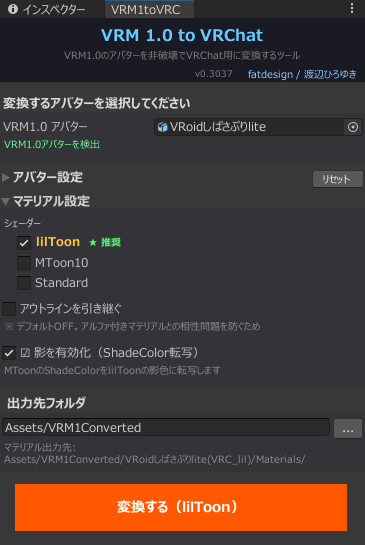This screenshot has height=545, width=365.
Task: Switch to the インスペクター tab
Action: click(x=46, y=9)
